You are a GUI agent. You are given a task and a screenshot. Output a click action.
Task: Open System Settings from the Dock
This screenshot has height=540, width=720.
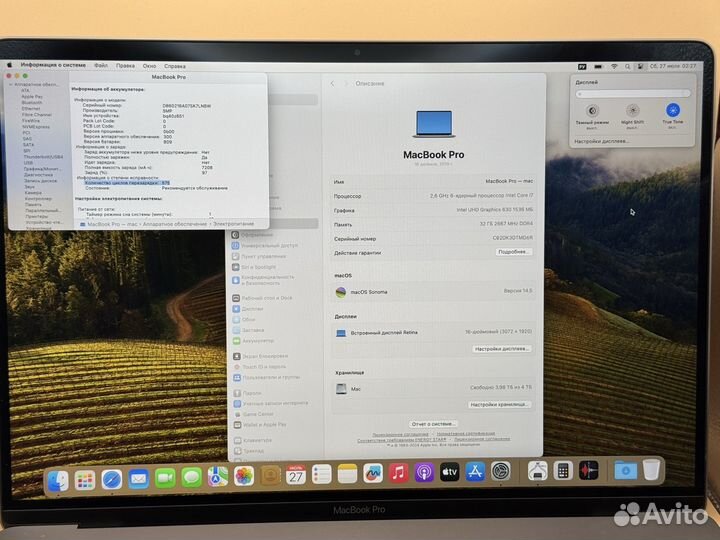tap(501, 471)
